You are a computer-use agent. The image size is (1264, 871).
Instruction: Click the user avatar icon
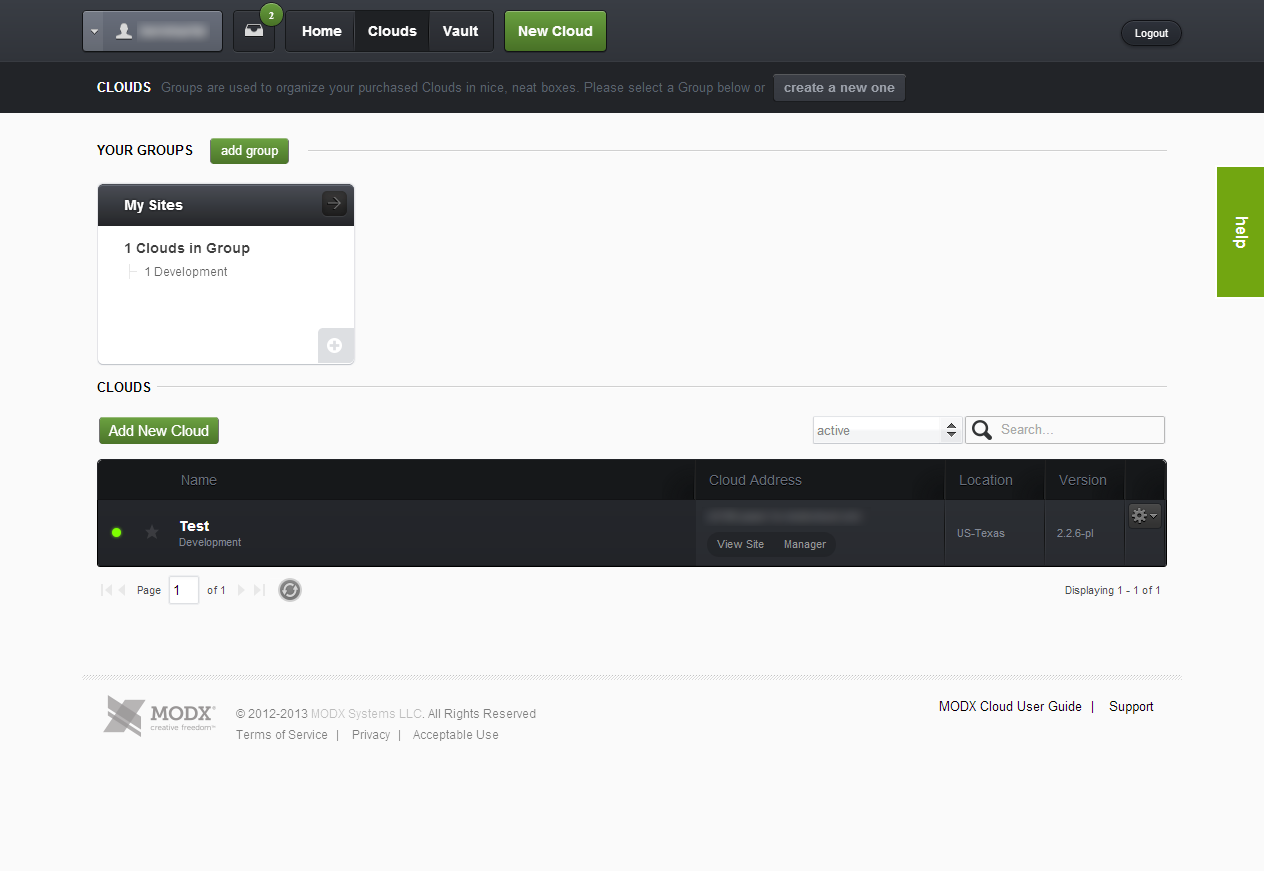124,31
